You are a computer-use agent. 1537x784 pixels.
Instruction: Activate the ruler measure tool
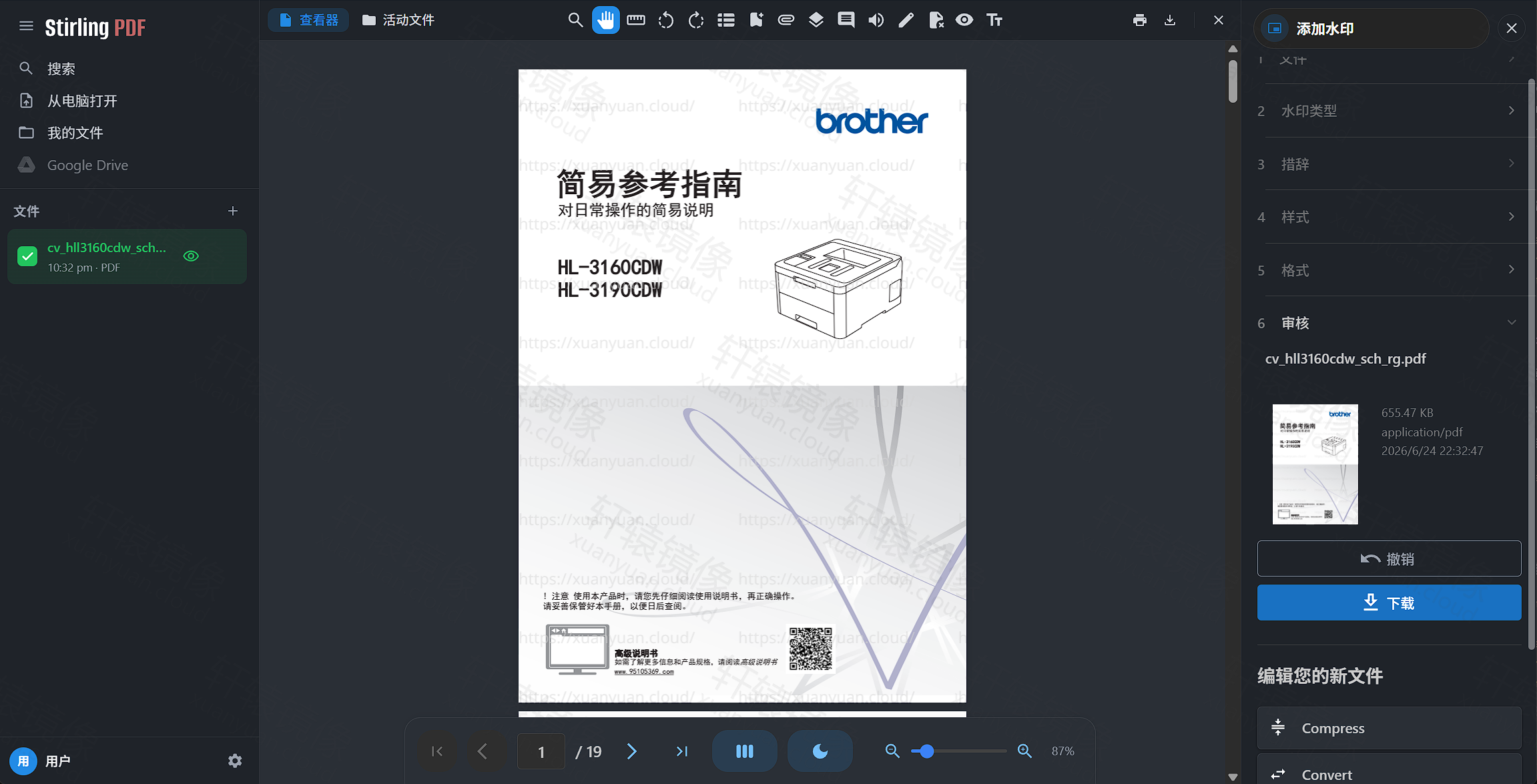636,20
